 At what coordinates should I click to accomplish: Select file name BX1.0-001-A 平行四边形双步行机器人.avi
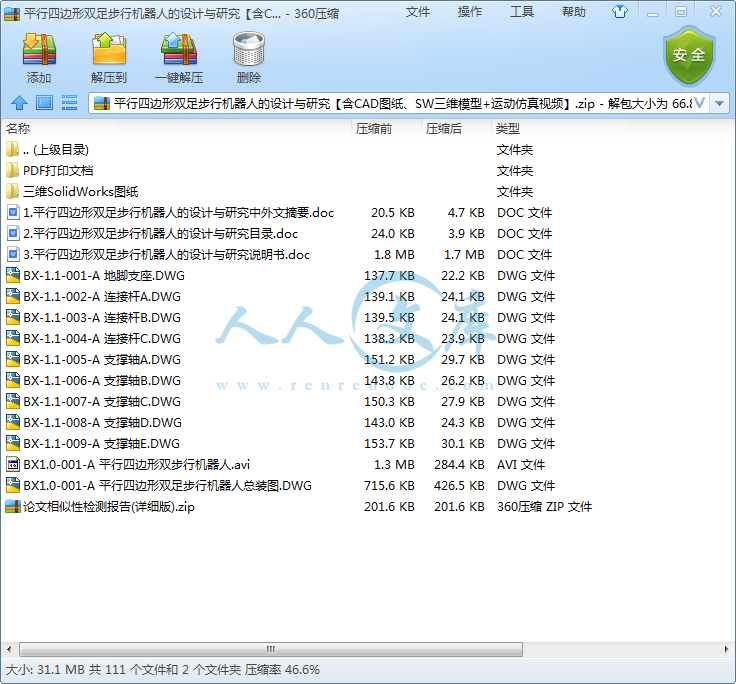136,464
